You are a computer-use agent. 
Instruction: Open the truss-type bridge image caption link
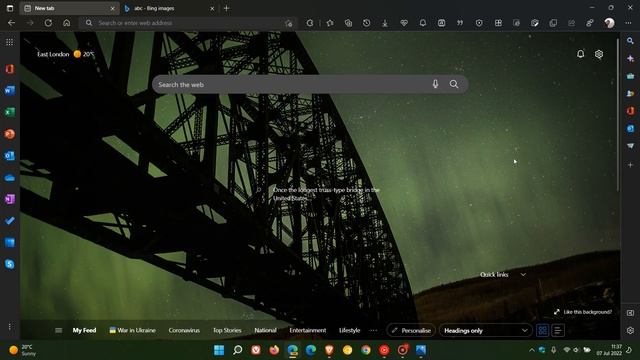point(326,194)
